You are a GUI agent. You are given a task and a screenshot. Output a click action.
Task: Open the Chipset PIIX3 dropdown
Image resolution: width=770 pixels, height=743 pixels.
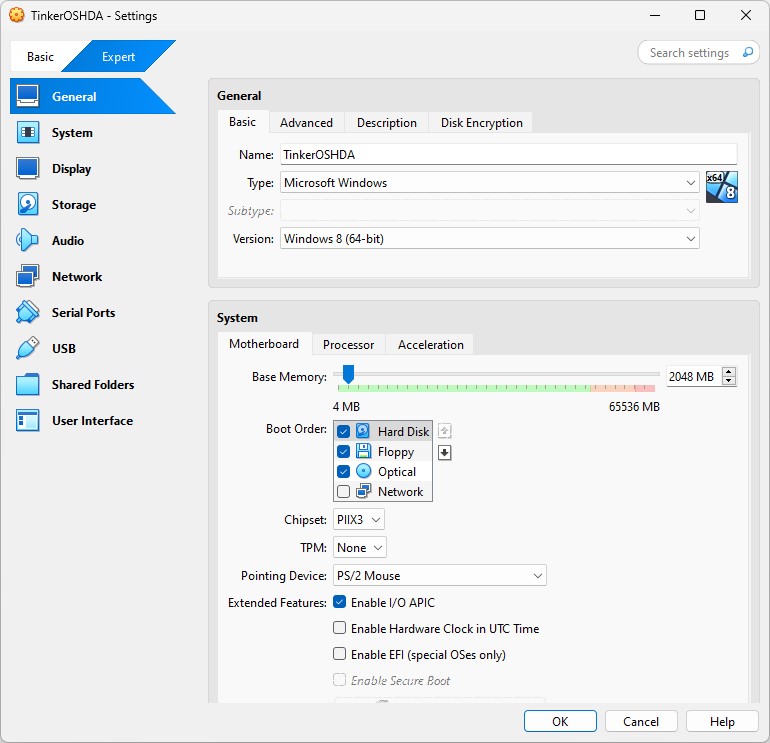358,520
